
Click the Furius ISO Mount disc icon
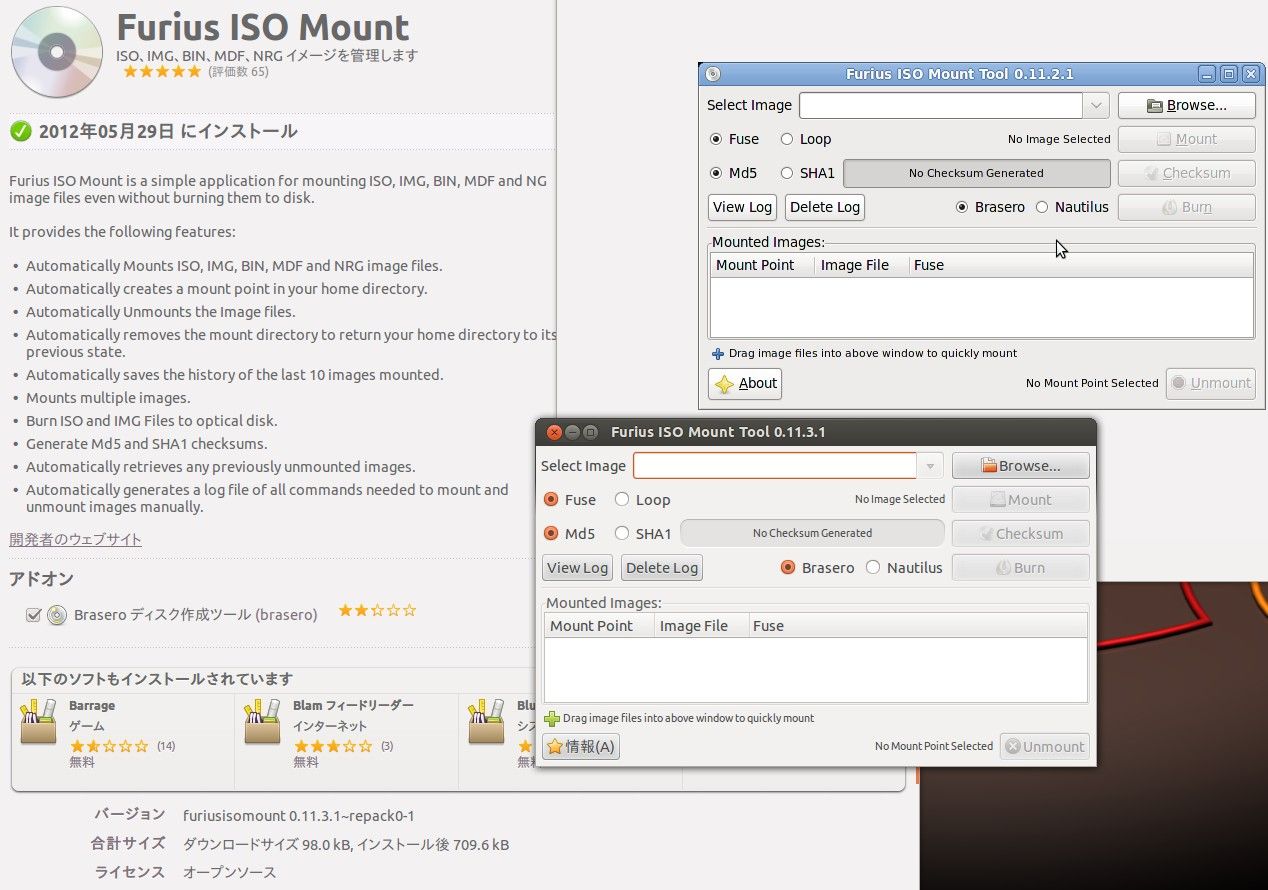click(56, 51)
